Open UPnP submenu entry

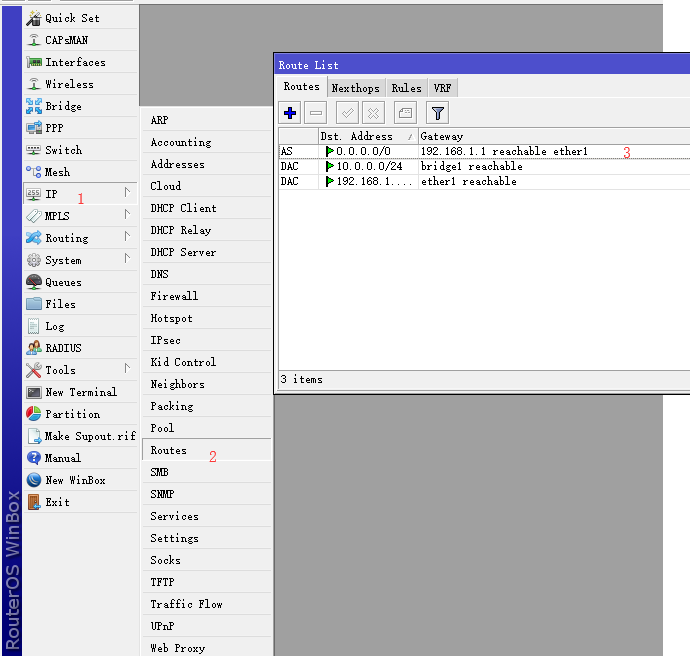pos(206,626)
